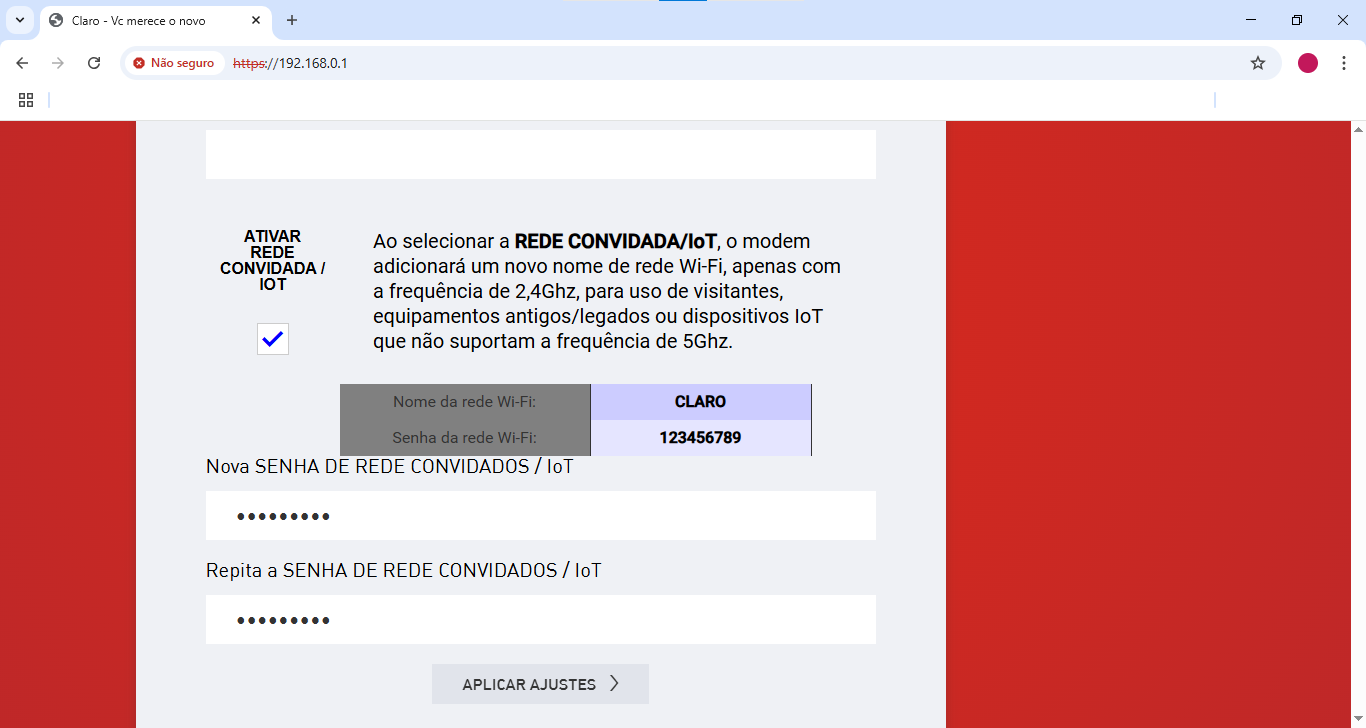Close the Chrome window
The width and height of the screenshot is (1366, 728).
pos(1343,20)
